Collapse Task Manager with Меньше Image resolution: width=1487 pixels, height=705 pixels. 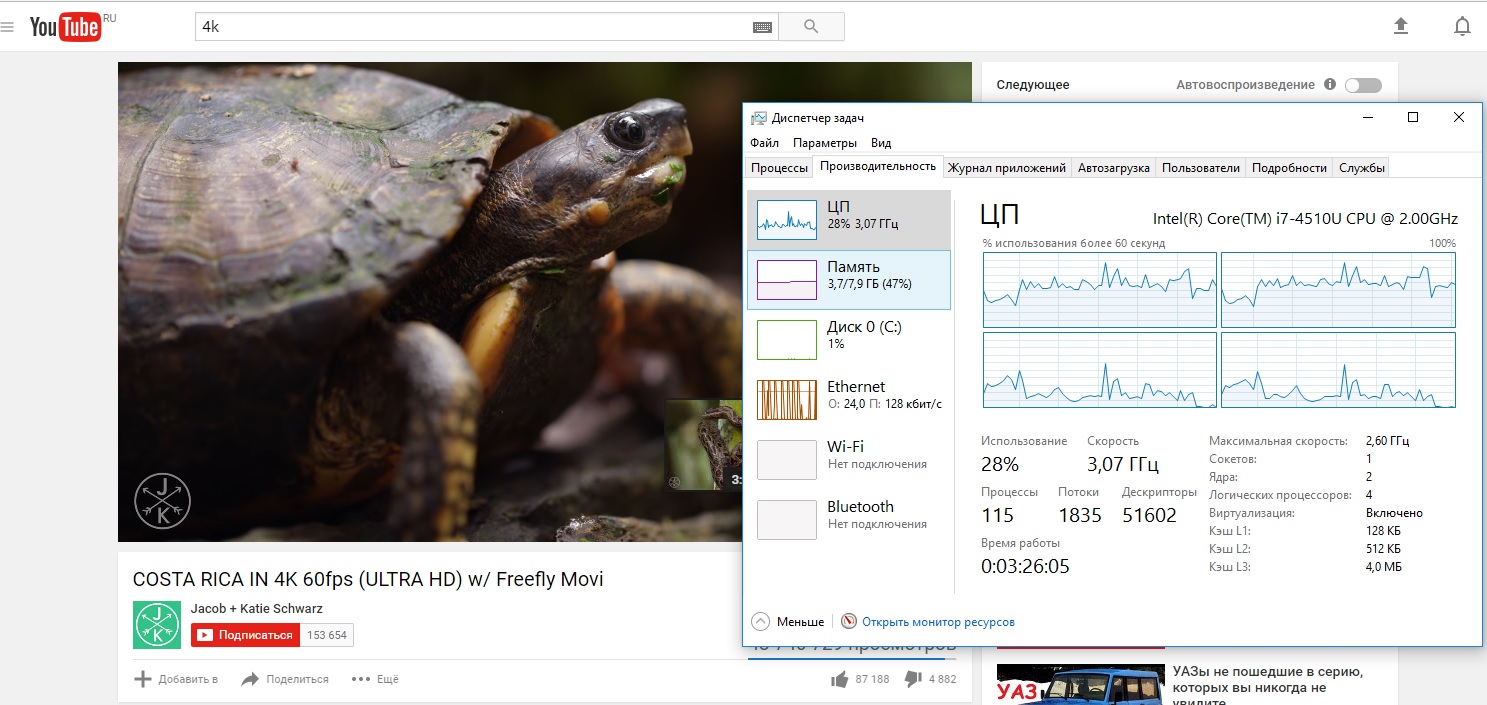(788, 622)
